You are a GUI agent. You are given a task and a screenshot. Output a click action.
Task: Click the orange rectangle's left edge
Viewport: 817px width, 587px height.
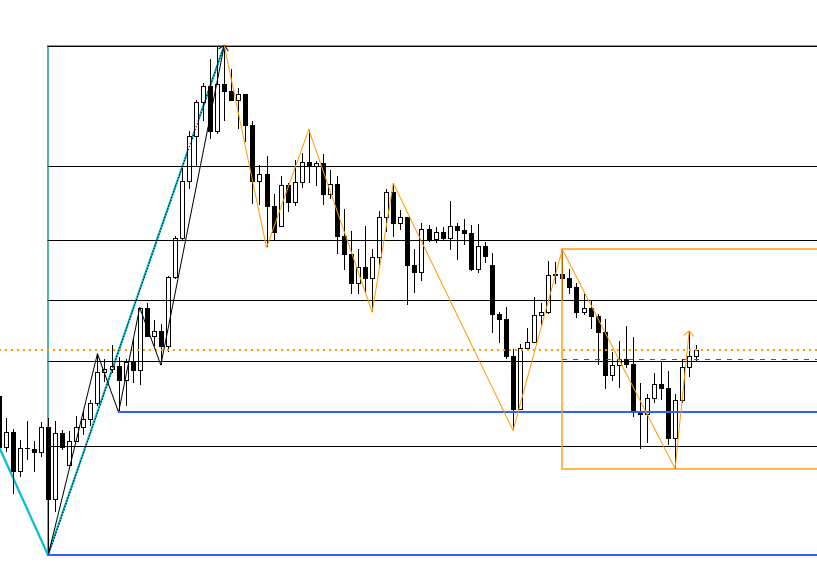pyautogui.click(x=562, y=400)
